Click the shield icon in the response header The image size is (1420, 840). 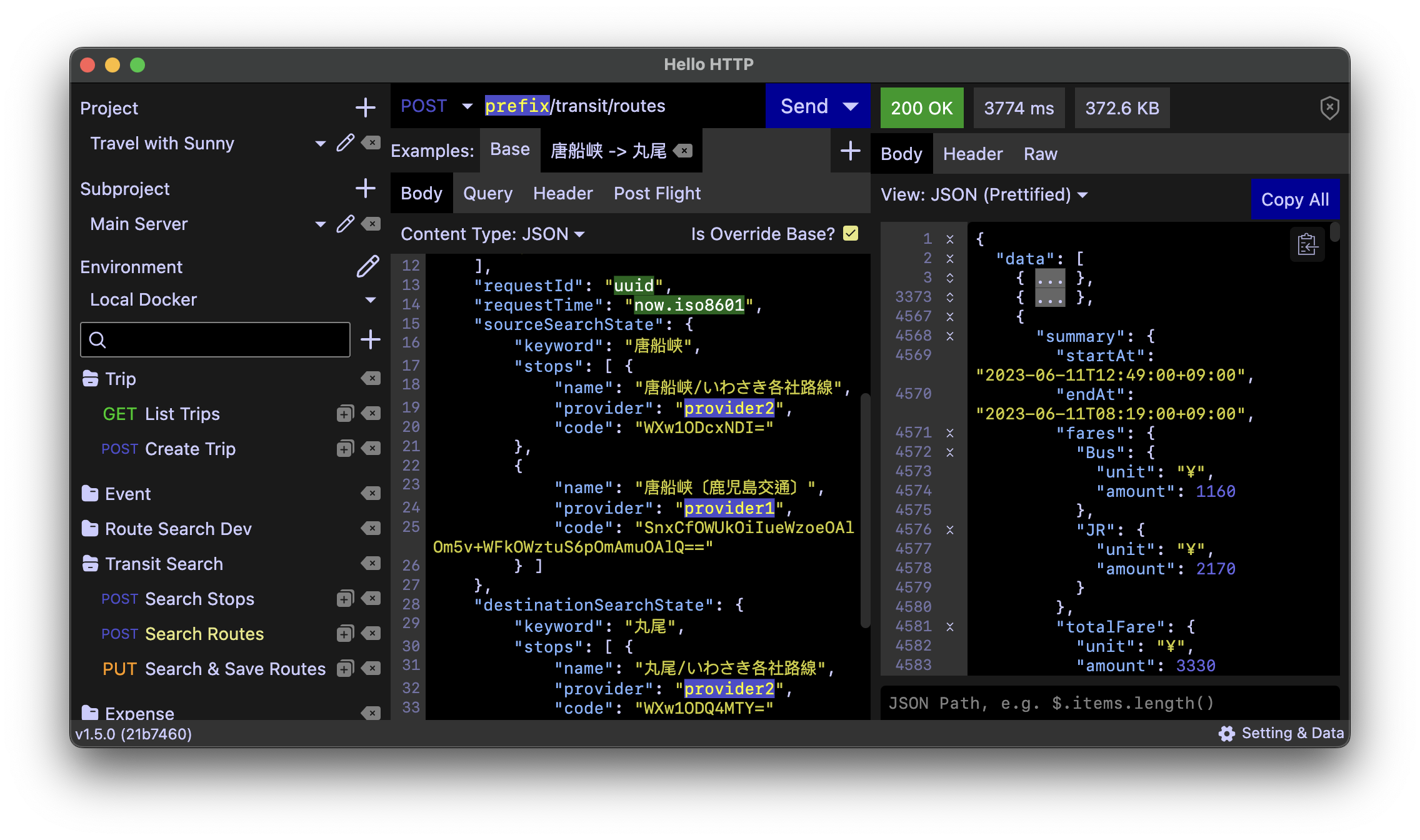tap(1329, 108)
